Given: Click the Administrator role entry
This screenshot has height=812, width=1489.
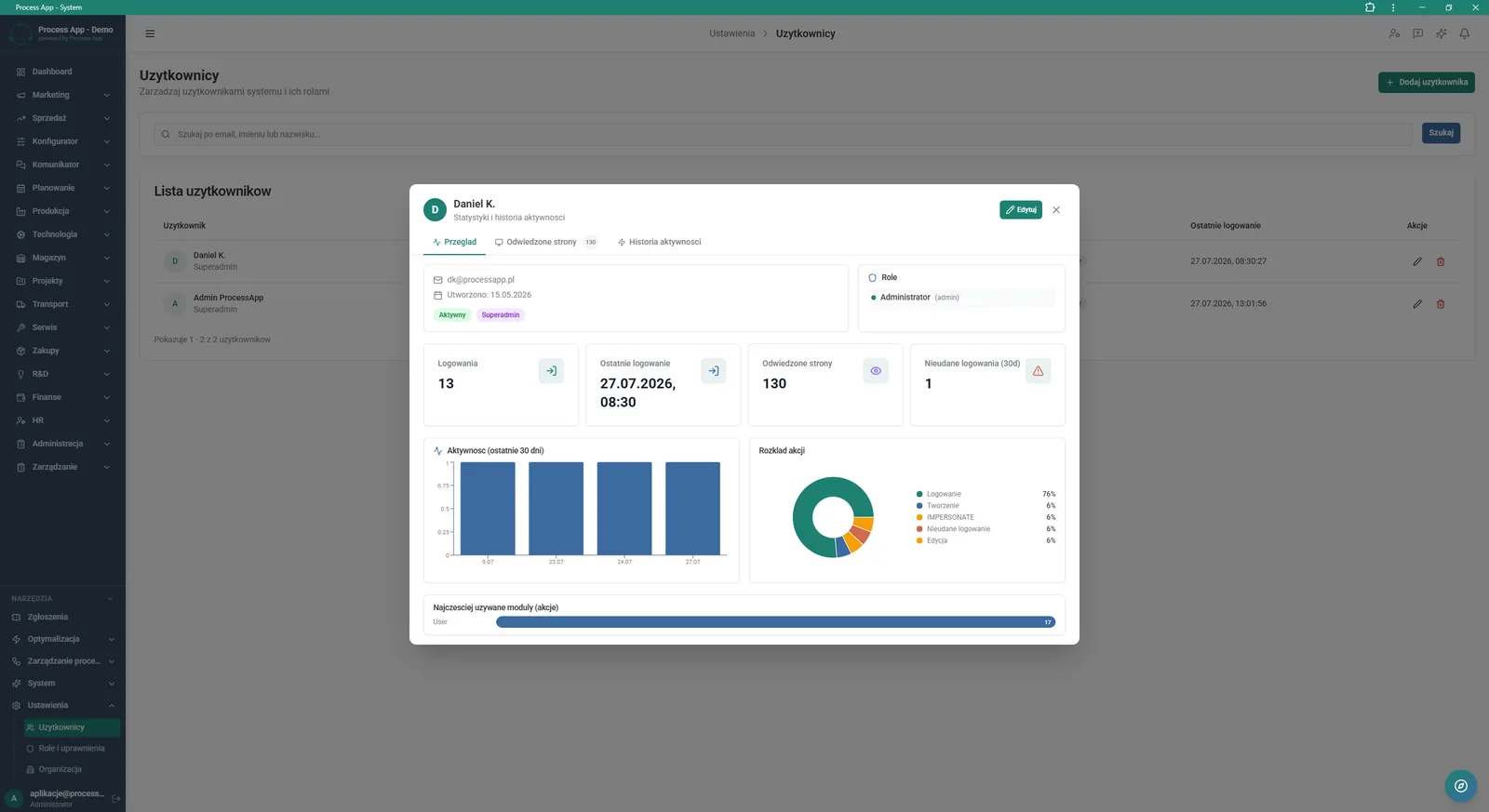Looking at the screenshot, I should 961,298.
